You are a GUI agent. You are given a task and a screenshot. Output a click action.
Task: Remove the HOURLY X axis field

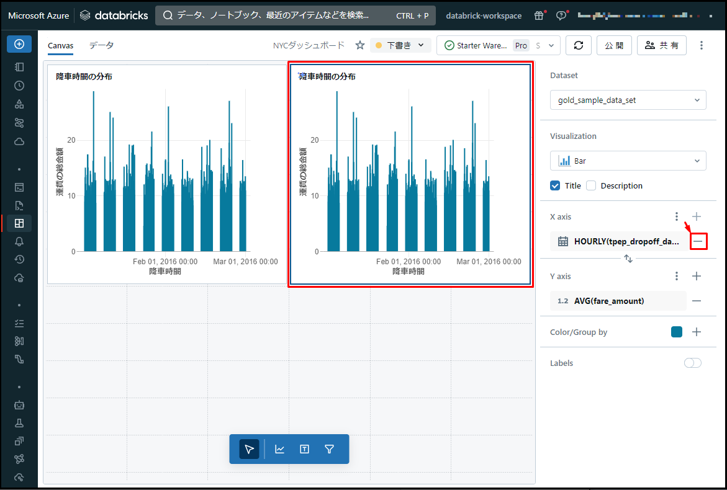697,241
